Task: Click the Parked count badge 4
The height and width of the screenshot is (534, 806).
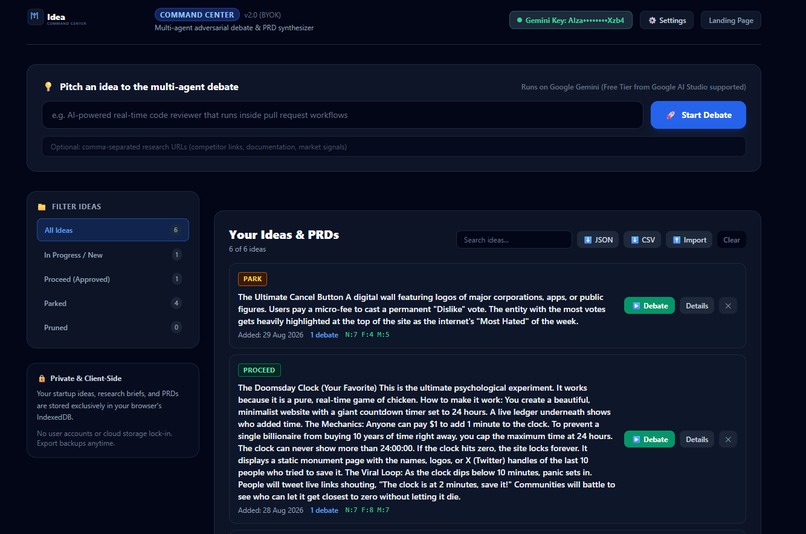Action: point(176,303)
